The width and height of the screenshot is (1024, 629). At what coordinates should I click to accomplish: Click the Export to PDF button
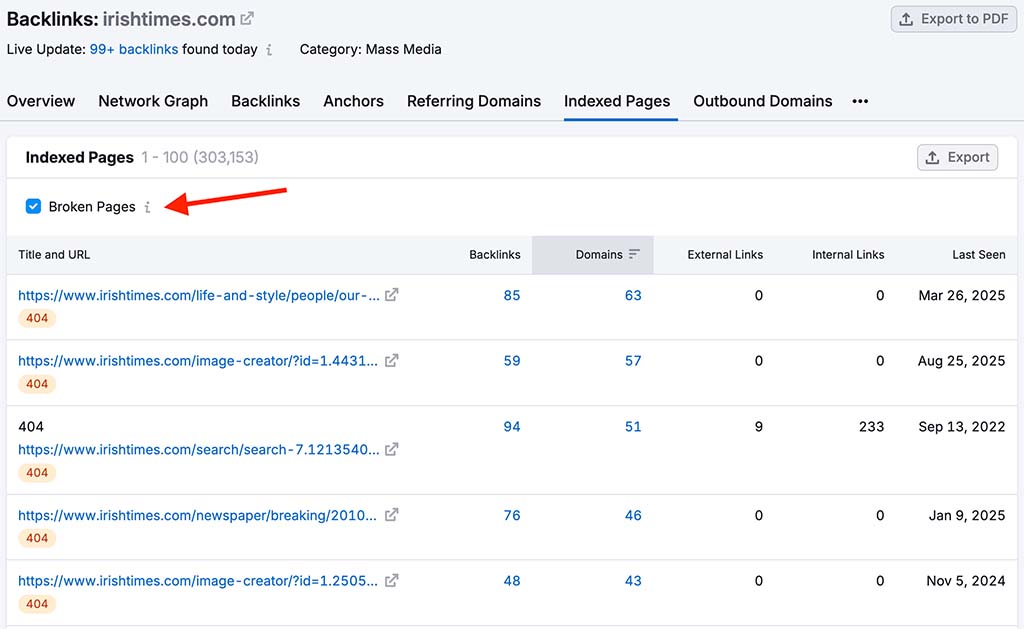[x=954, y=19]
